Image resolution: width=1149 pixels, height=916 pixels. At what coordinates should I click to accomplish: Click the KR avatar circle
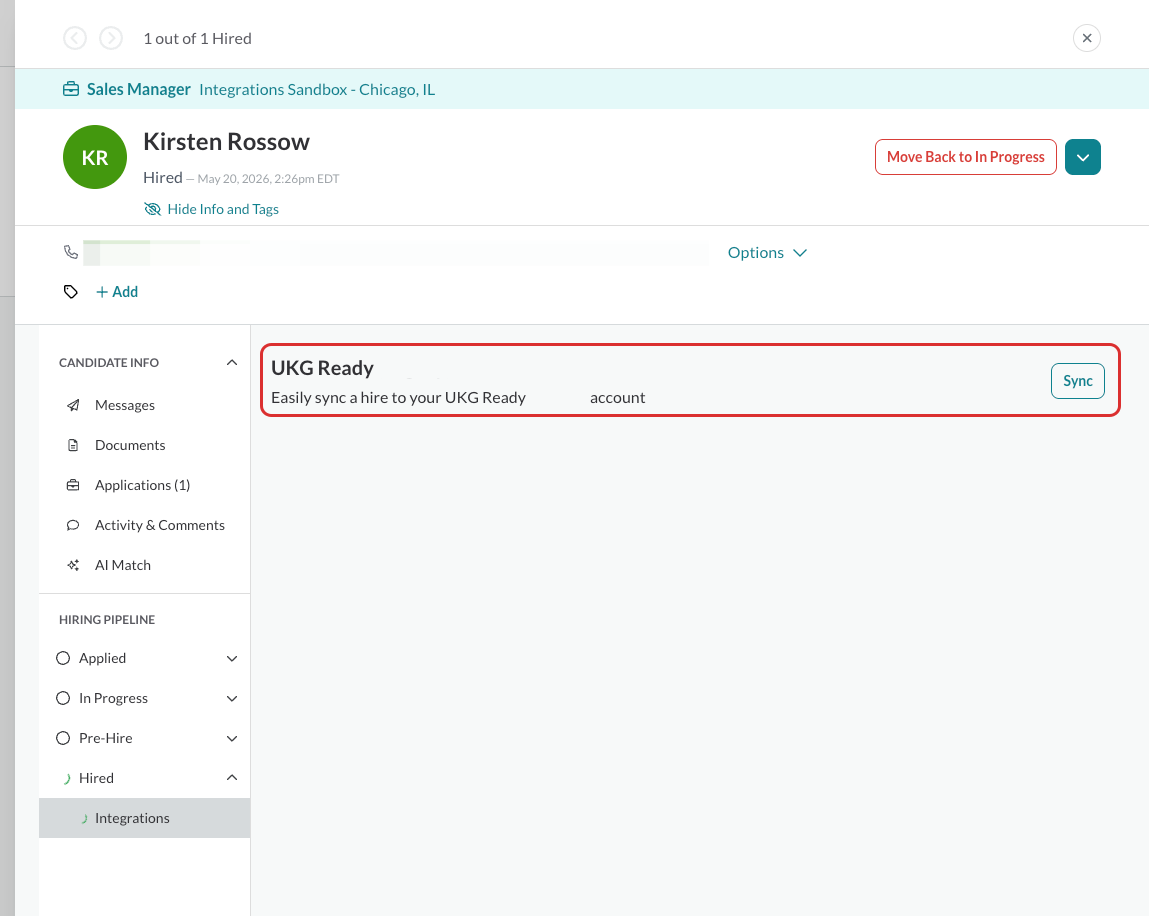tap(95, 157)
